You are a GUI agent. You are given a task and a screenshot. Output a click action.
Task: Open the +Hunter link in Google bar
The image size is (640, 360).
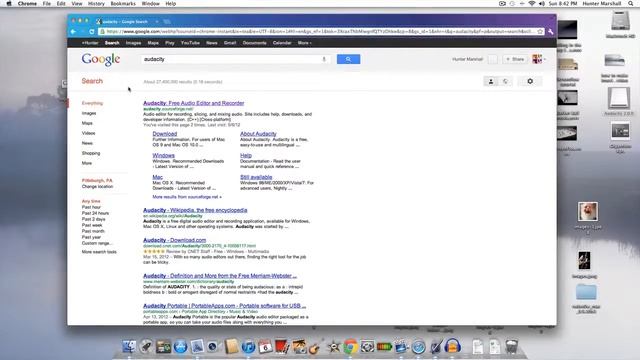(x=90, y=43)
